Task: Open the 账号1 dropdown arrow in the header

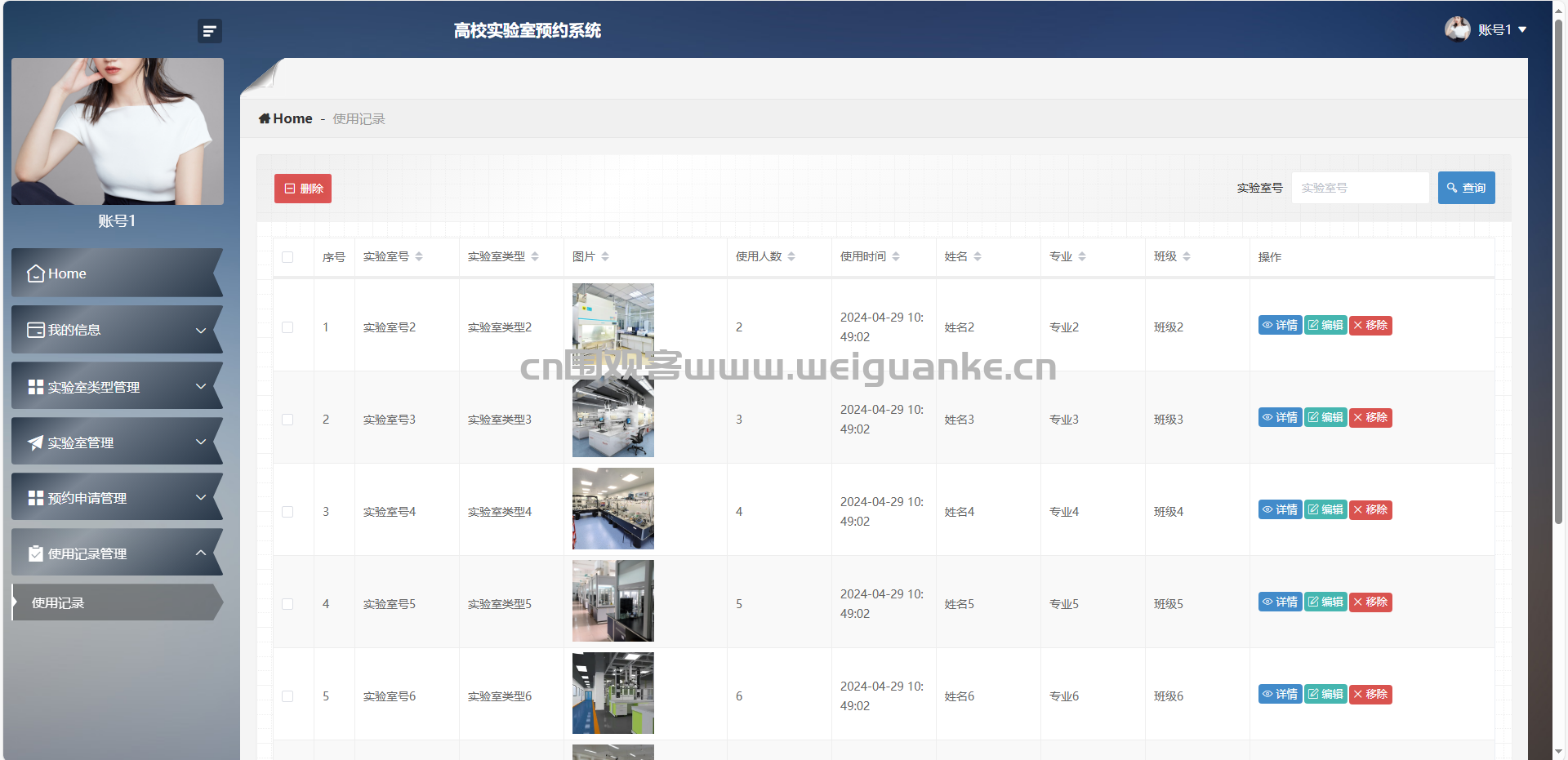Action: point(1522,29)
